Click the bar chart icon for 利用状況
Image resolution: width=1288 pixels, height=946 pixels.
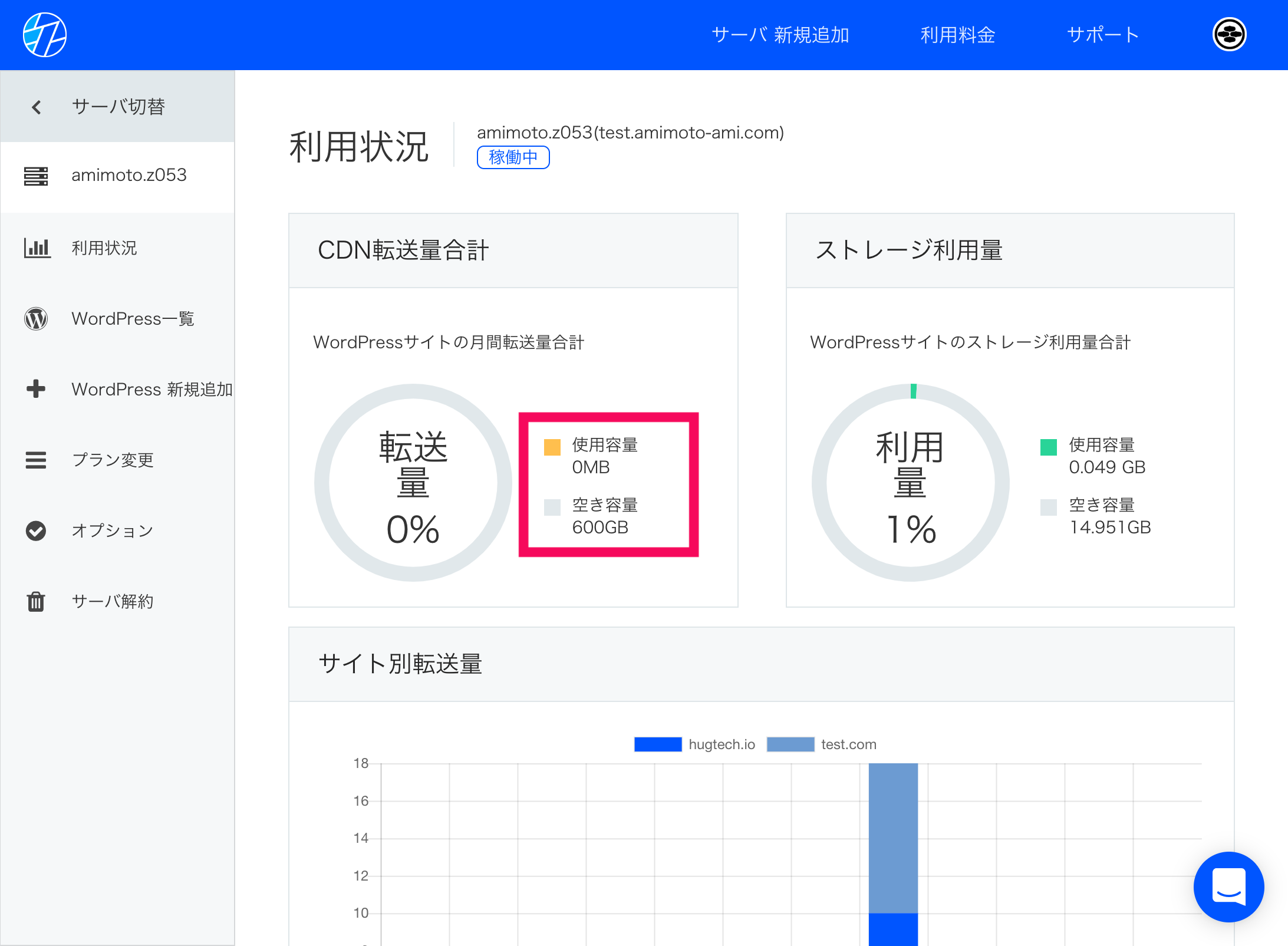click(37, 248)
